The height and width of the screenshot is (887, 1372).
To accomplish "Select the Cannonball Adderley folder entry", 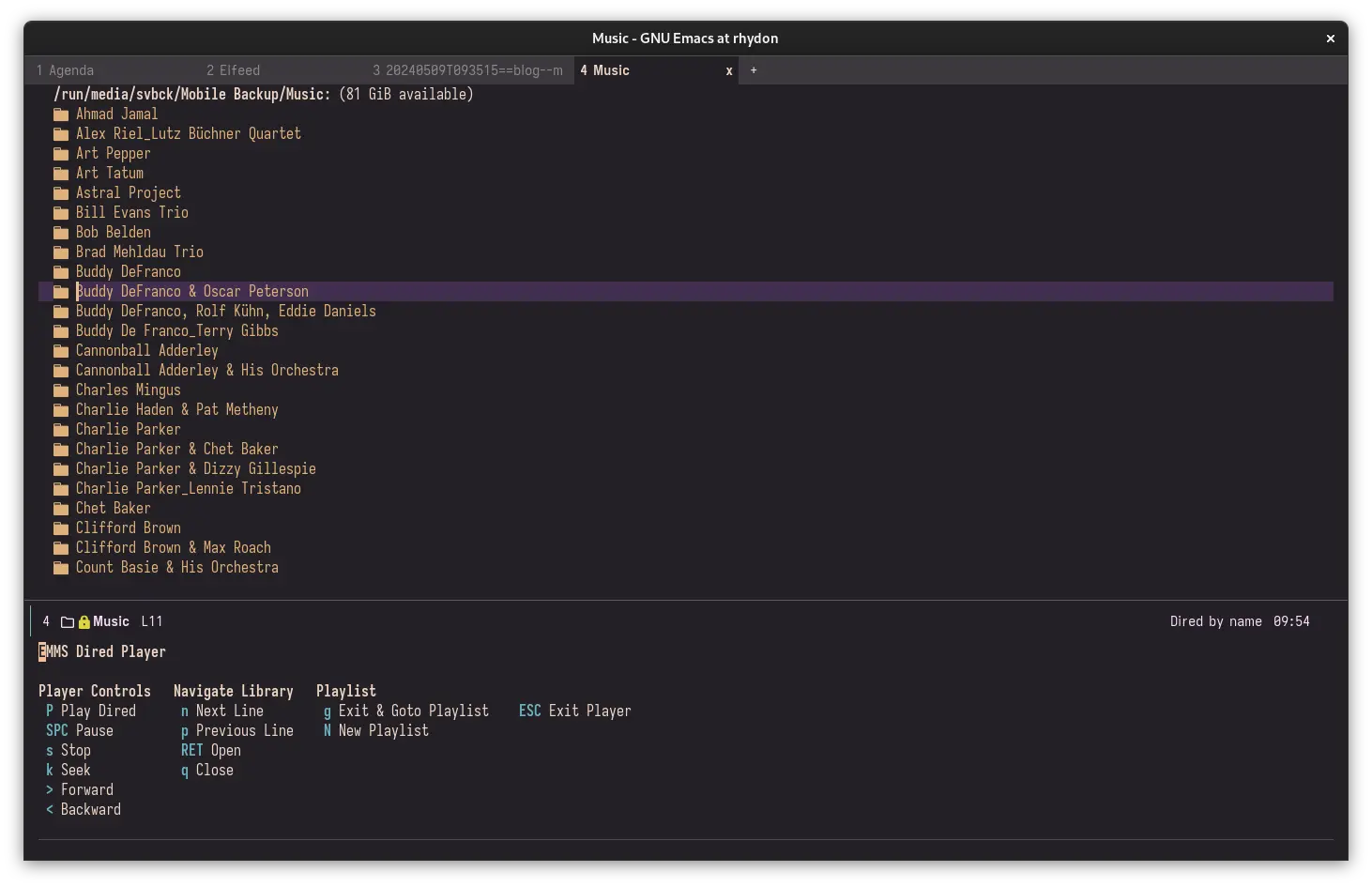I will click(146, 351).
